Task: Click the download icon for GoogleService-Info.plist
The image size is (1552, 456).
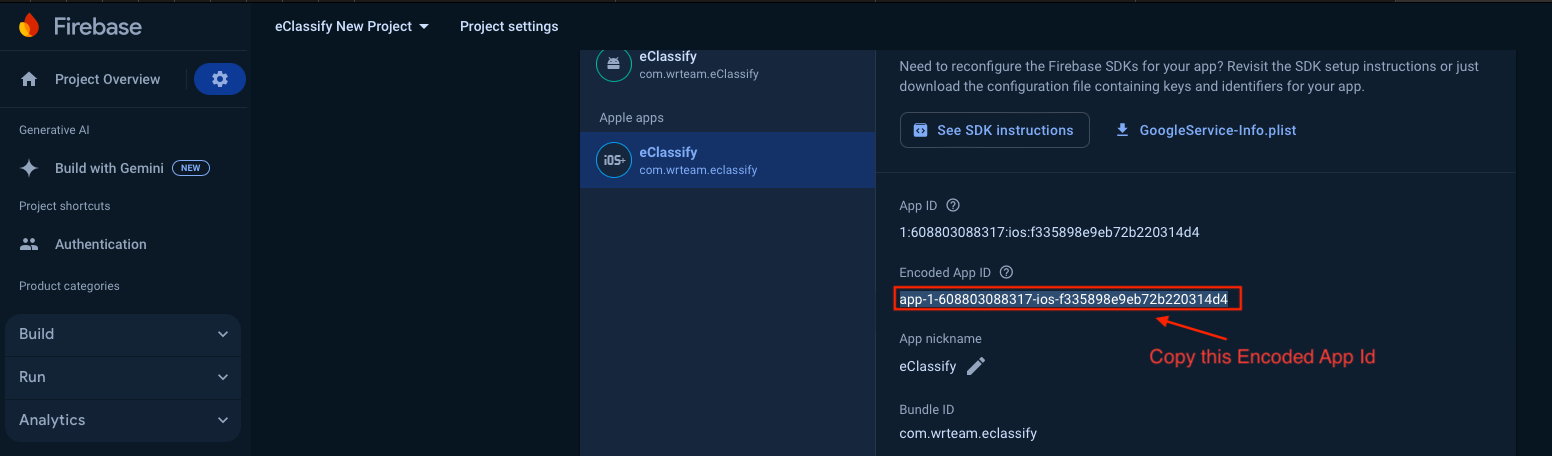Action: coord(1122,130)
